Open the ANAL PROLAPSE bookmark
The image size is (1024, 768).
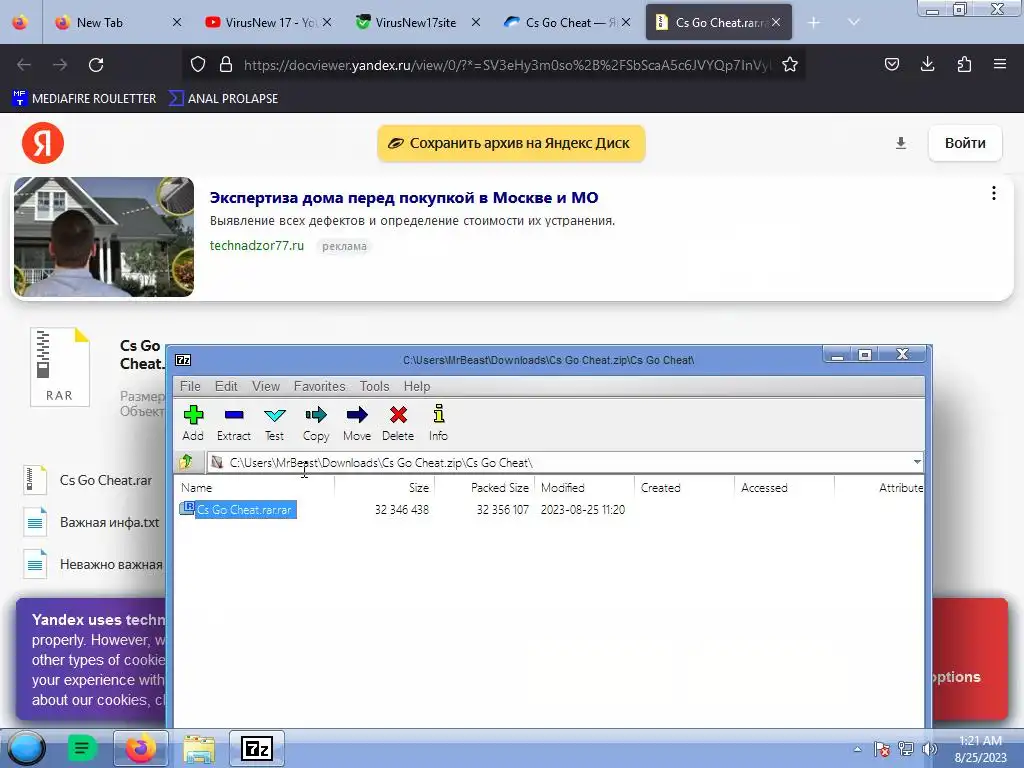click(223, 99)
